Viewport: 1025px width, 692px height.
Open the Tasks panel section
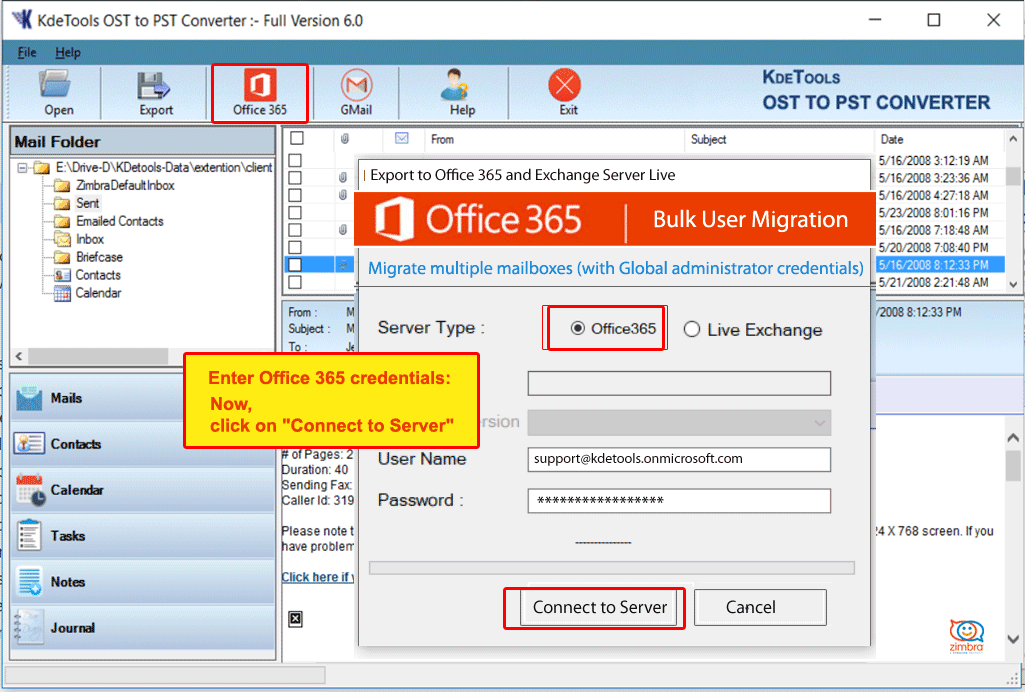click(x=143, y=536)
